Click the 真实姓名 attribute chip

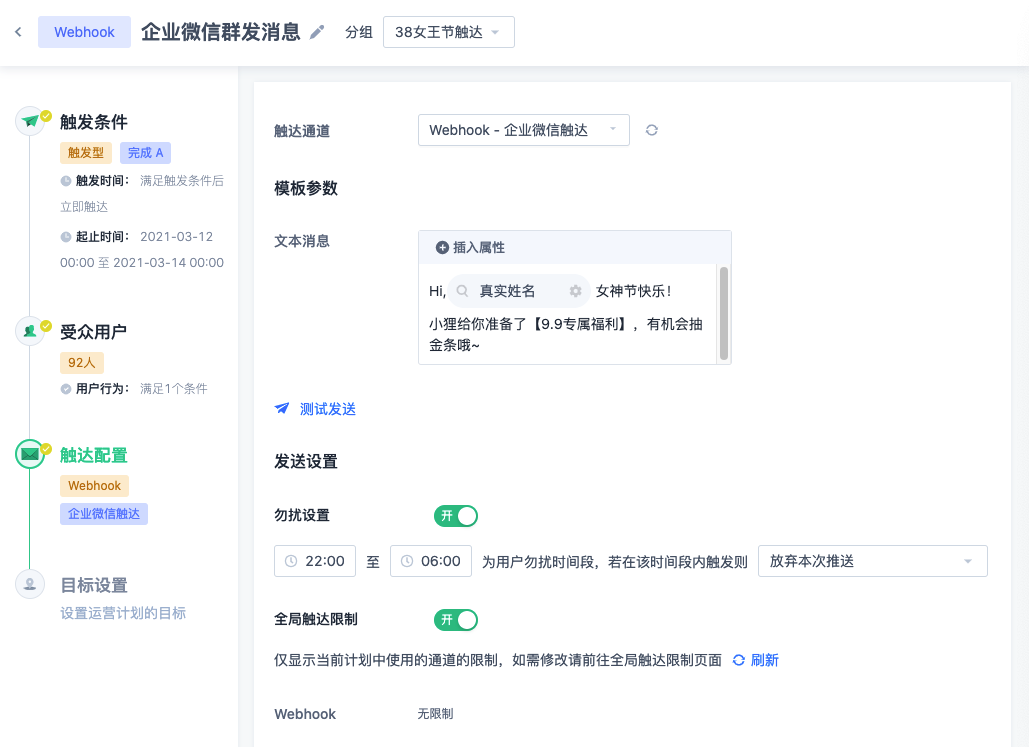point(518,291)
